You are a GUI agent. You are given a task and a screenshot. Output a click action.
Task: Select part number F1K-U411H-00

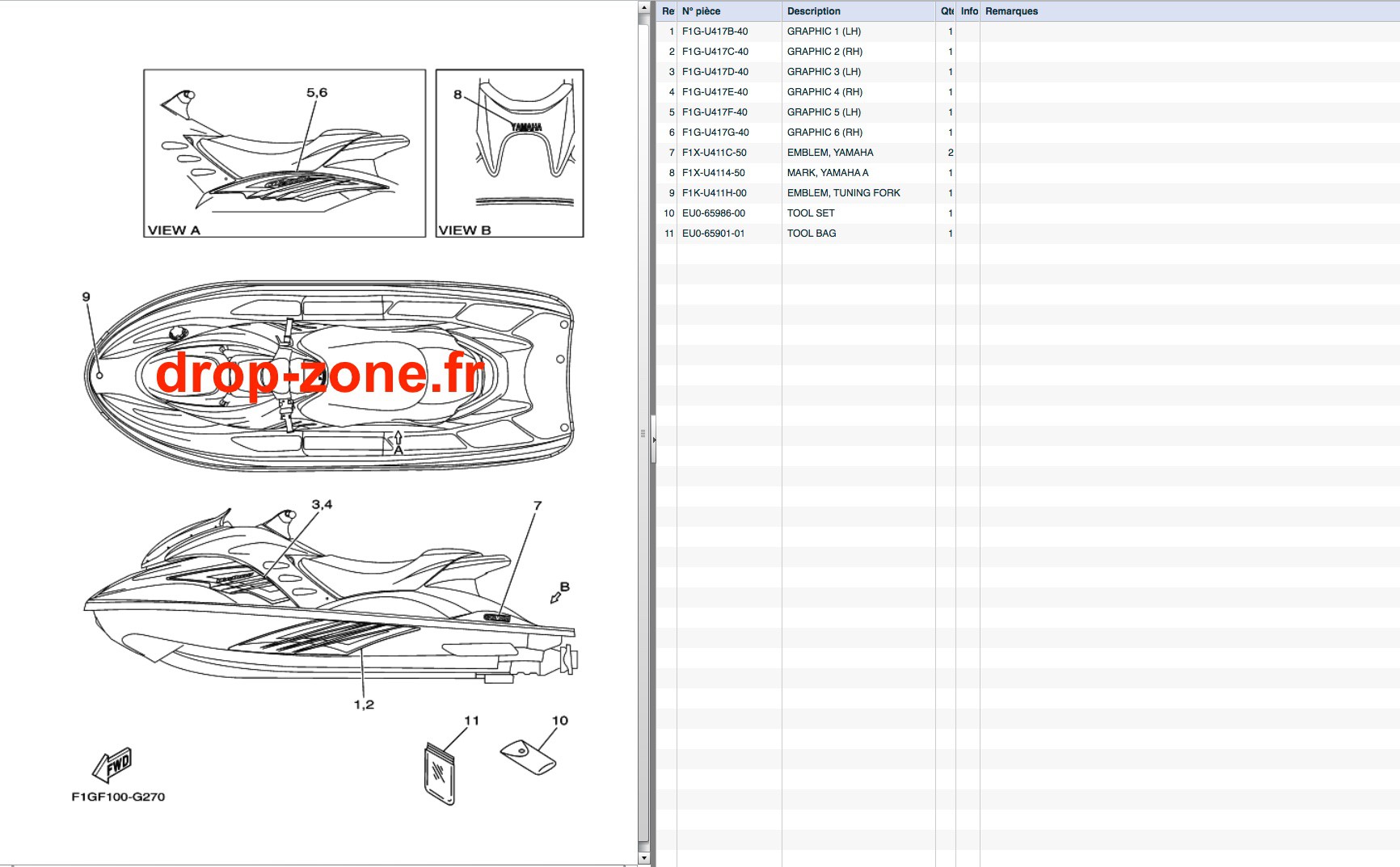[x=714, y=193]
